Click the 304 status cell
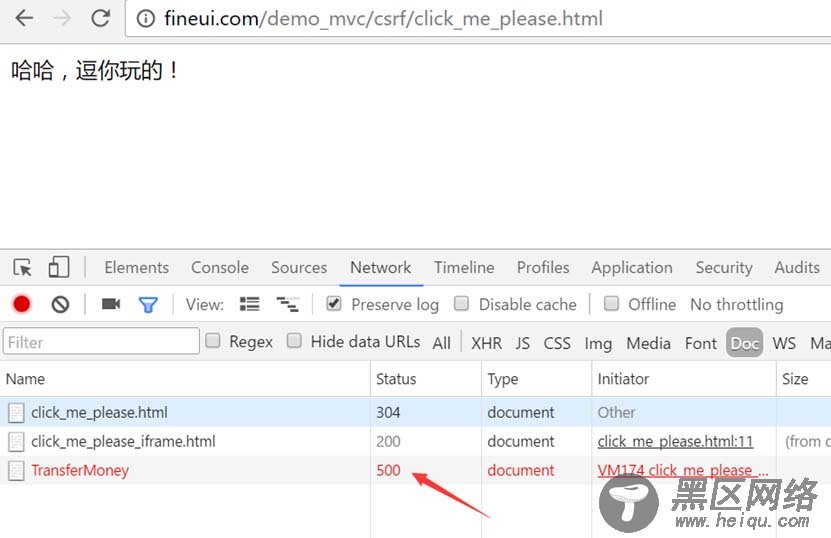Image resolution: width=831 pixels, height=538 pixels. [x=388, y=412]
